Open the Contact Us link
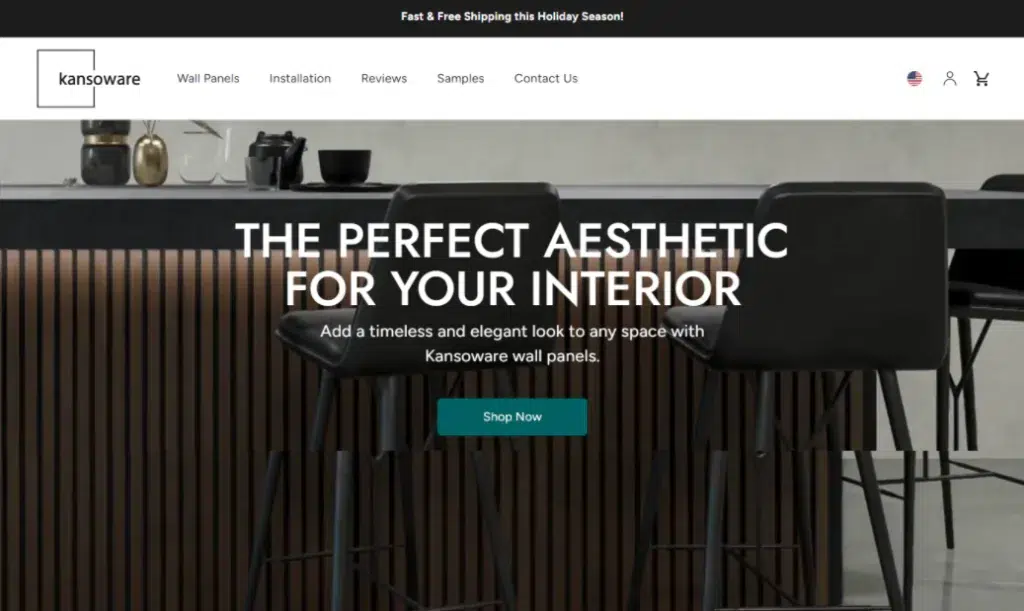 click(x=546, y=78)
